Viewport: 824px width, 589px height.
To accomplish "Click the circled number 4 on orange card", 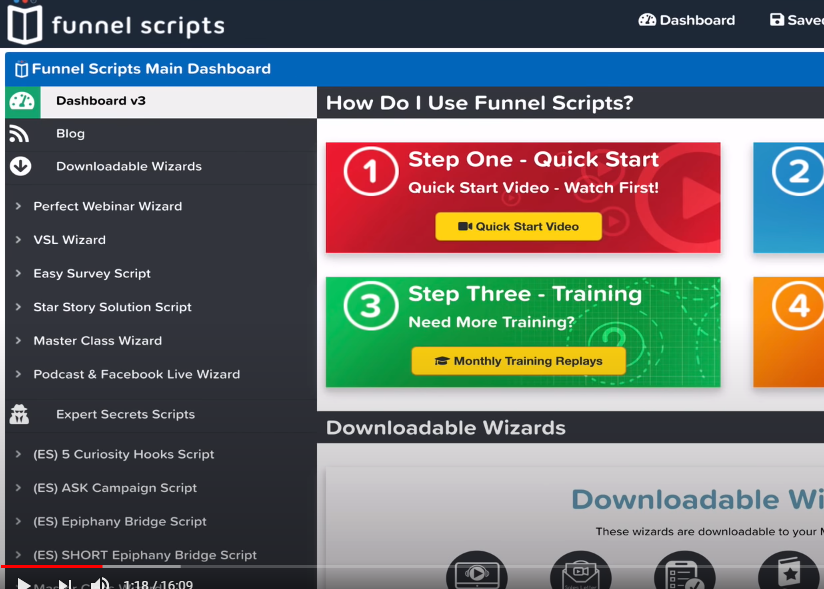I will (798, 306).
